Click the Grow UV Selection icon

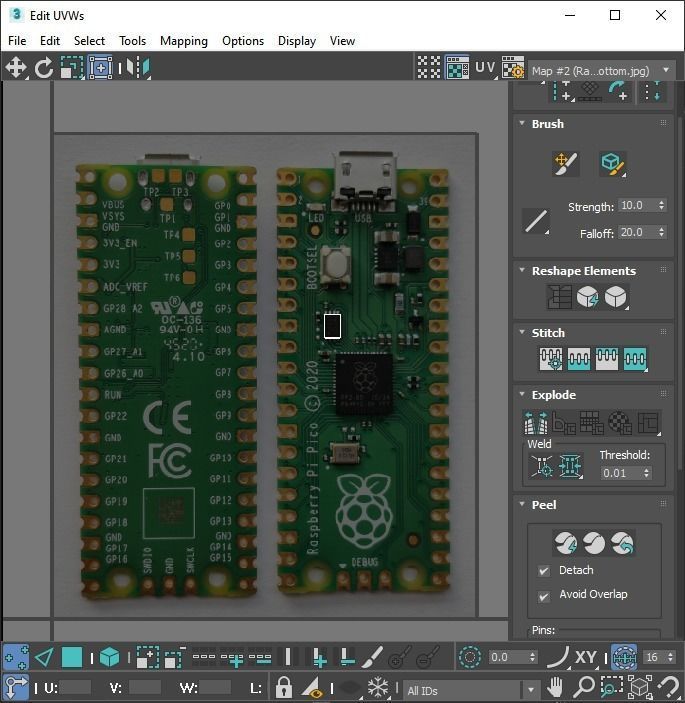point(147,658)
